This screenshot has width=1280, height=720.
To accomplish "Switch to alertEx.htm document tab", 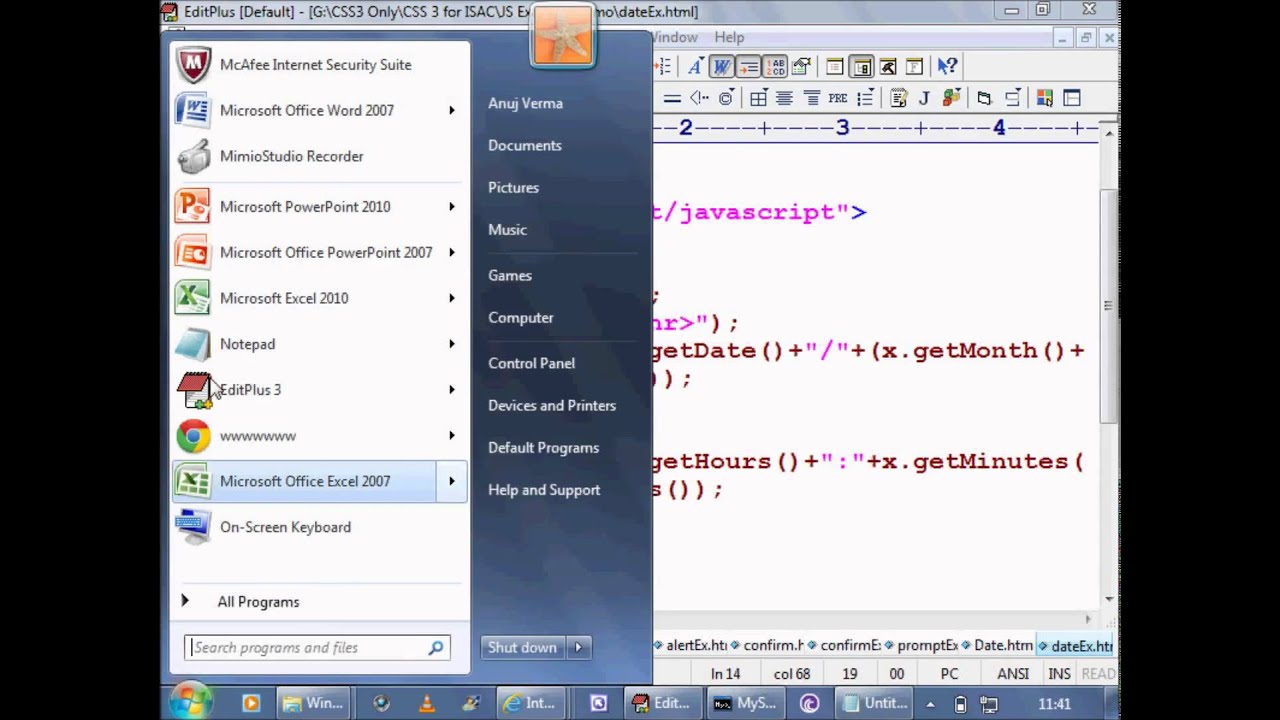I will click(691, 646).
